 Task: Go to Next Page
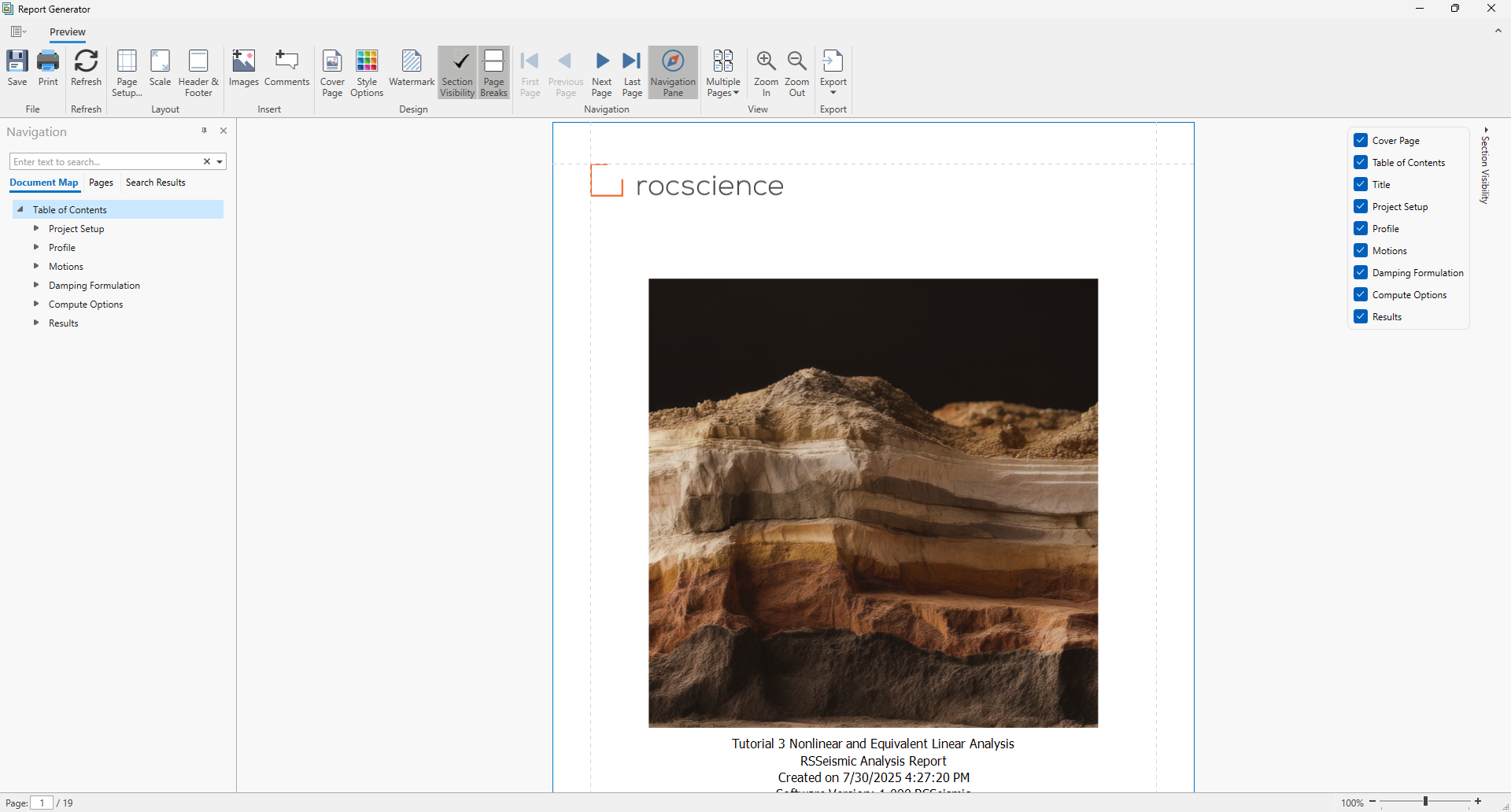click(x=602, y=73)
